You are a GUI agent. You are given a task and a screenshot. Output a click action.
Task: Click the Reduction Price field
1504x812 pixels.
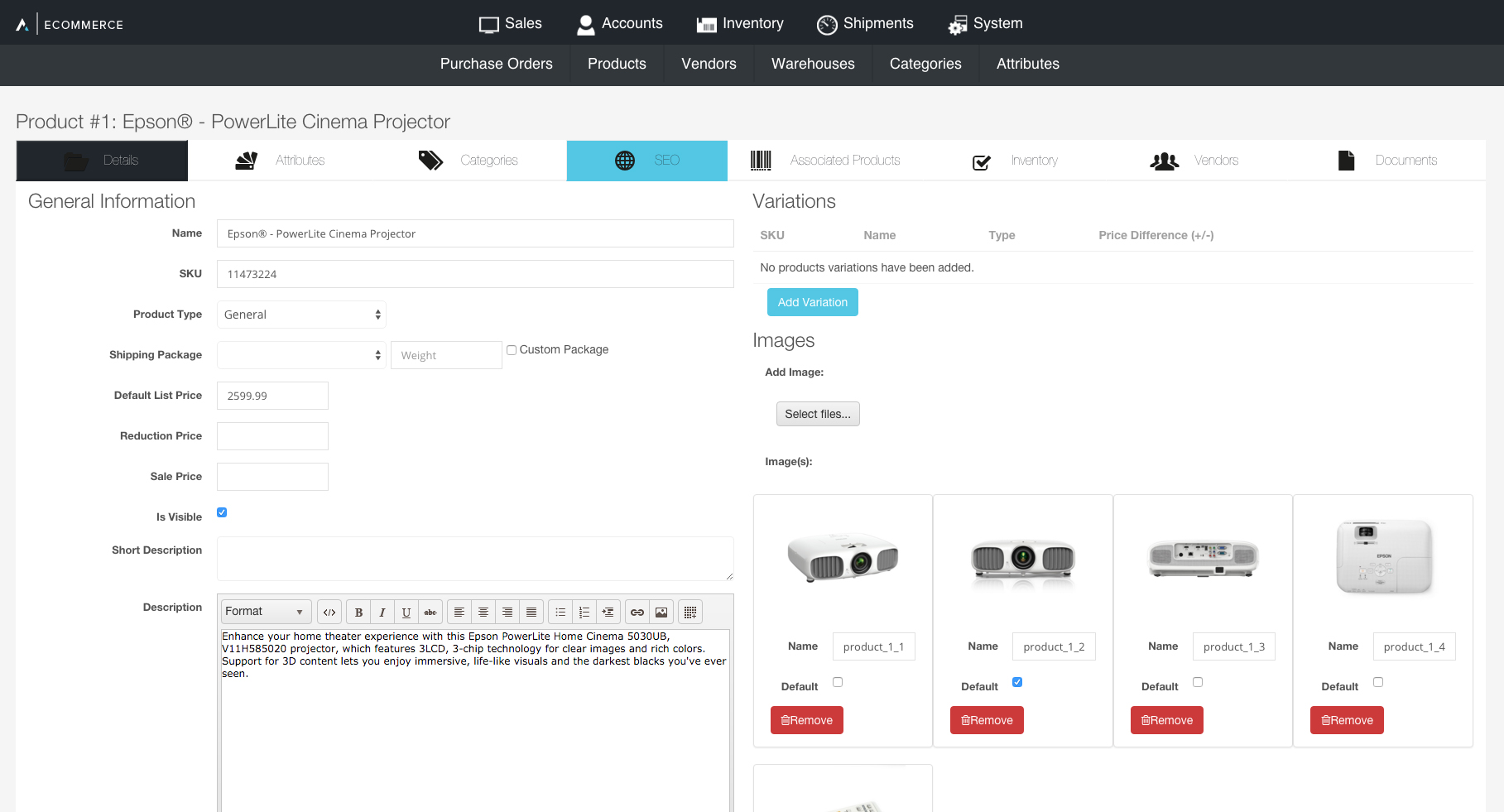(272, 436)
